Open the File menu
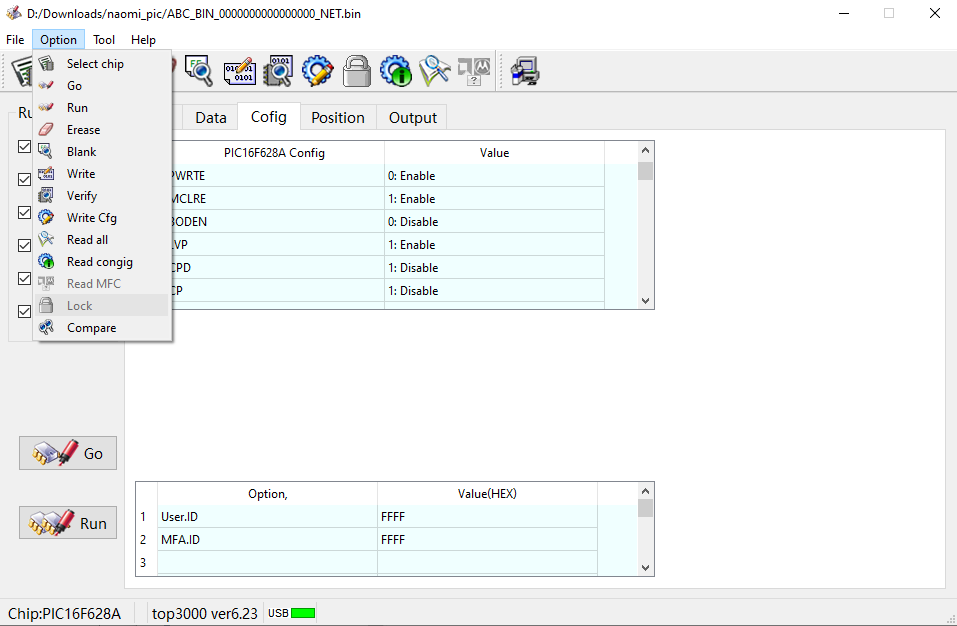The width and height of the screenshot is (957, 626). tap(15, 40)
